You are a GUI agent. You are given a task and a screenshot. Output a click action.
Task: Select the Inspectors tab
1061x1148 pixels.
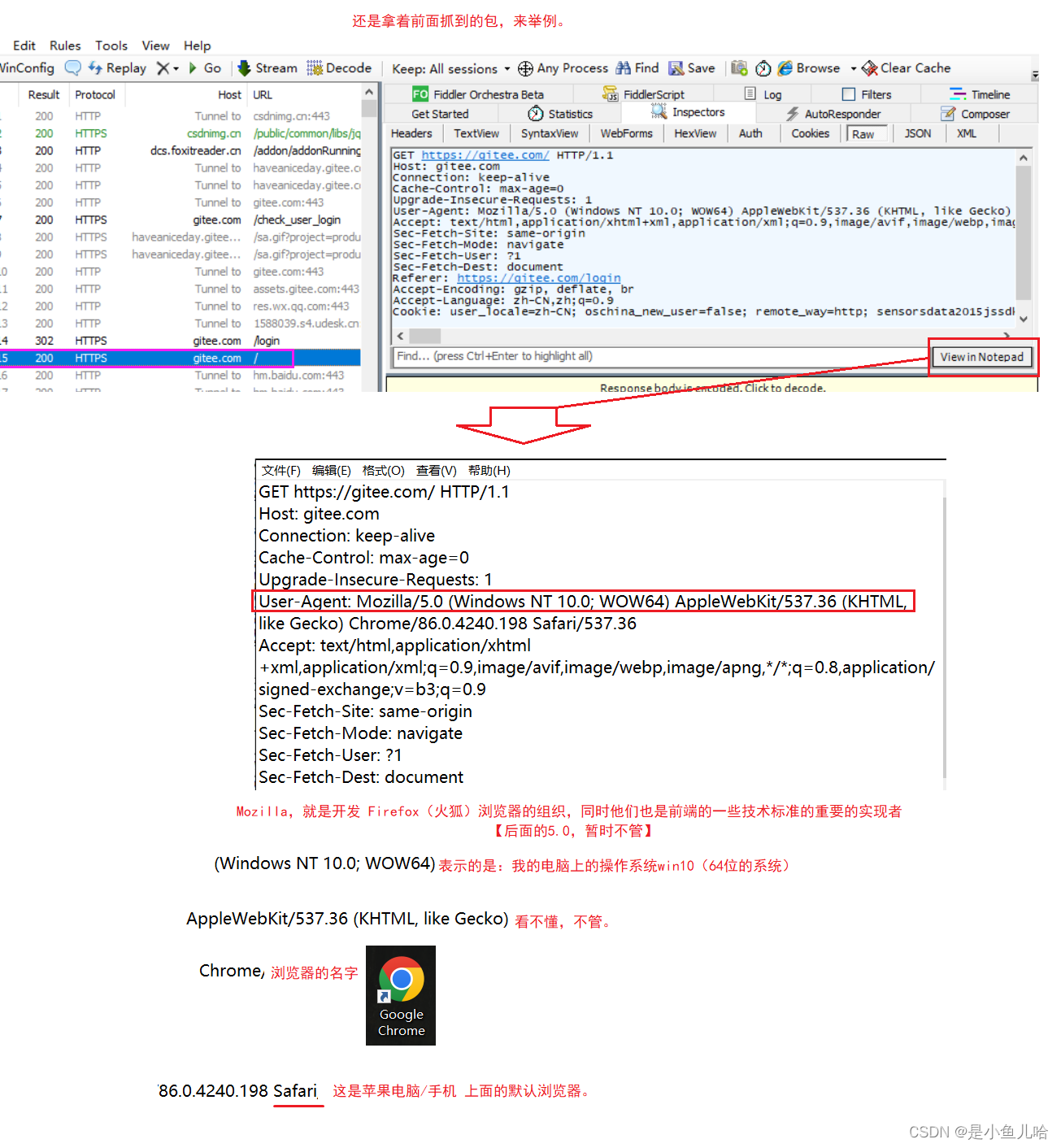688,112
